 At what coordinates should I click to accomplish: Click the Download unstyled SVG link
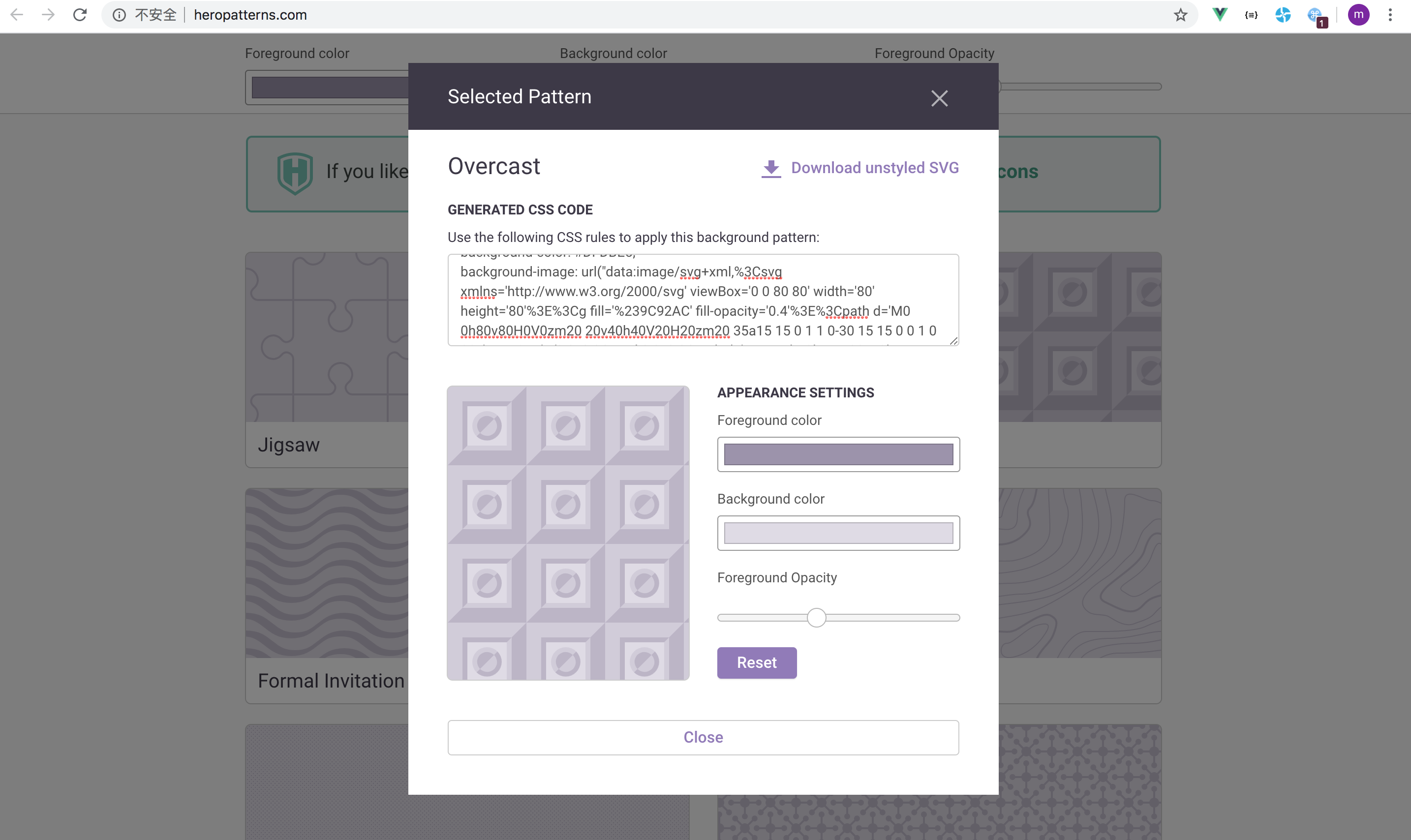pyautogui.click(x=874, y=168)
